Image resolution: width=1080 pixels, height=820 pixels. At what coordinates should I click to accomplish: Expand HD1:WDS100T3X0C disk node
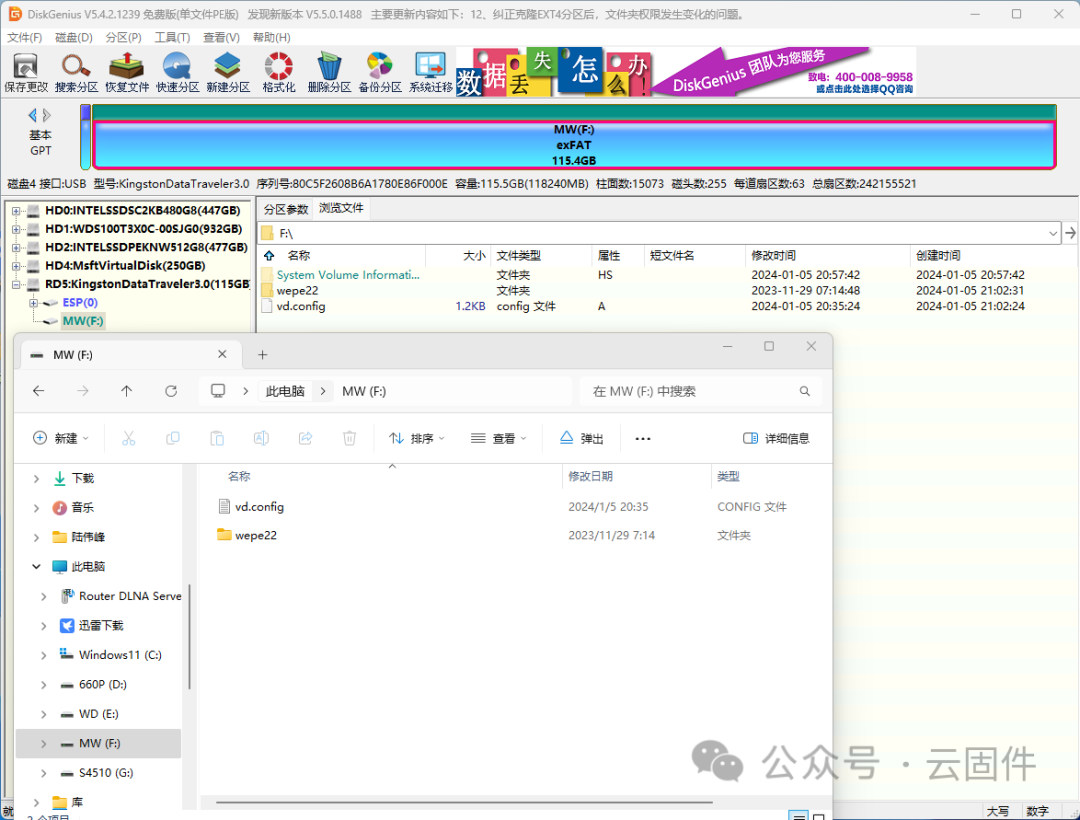16,229
